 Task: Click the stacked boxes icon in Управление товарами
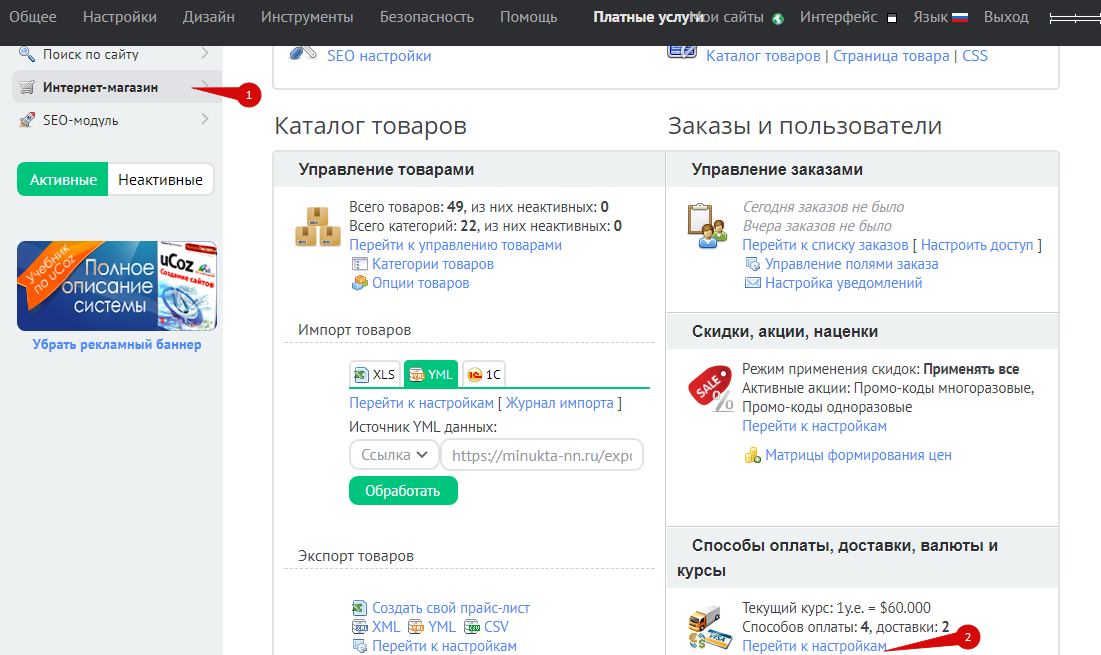pyautogui.click(x=318, y=227)
